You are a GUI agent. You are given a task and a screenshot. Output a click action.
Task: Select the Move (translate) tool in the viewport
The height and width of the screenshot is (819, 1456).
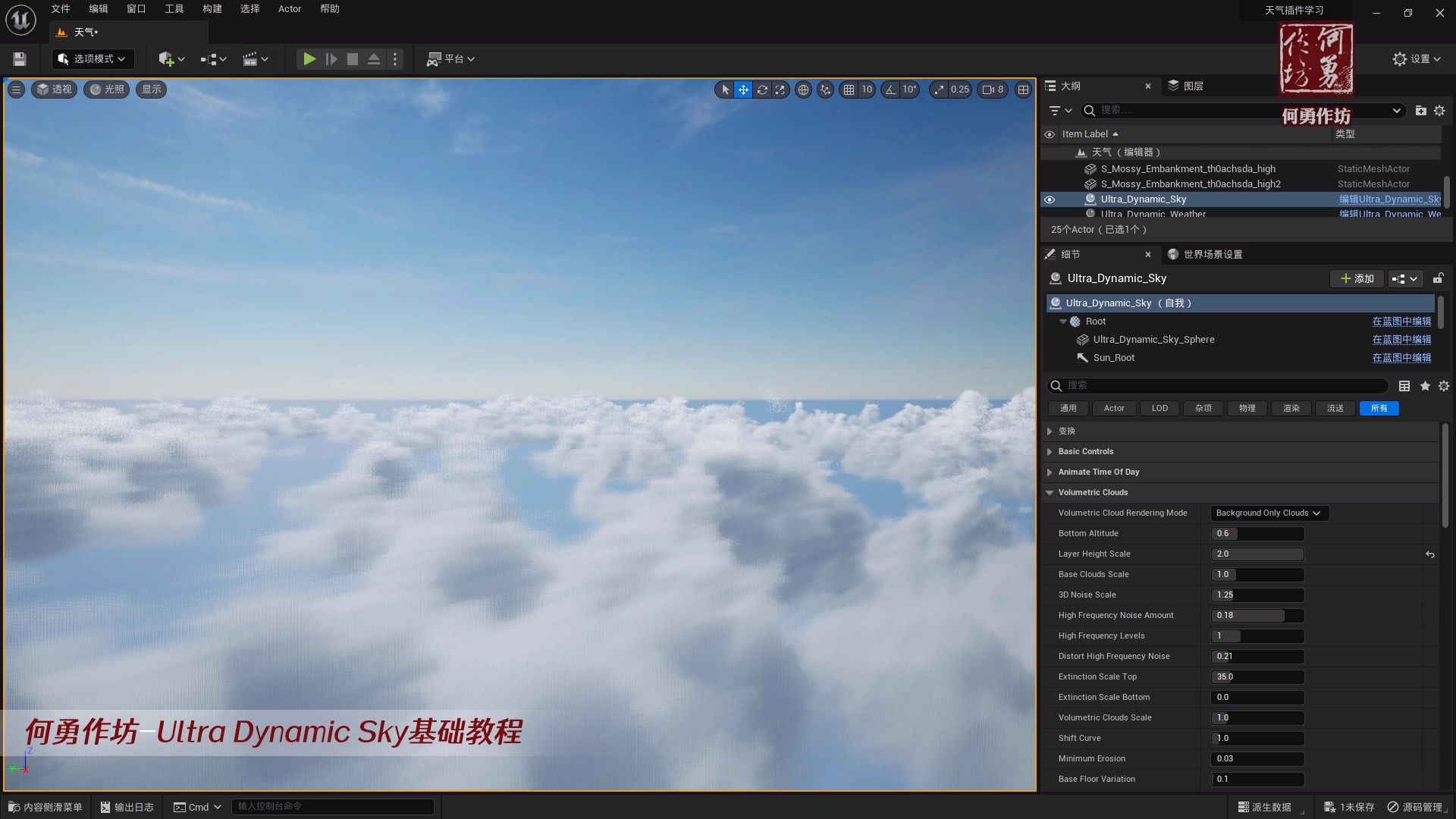[x=743, y=89]
